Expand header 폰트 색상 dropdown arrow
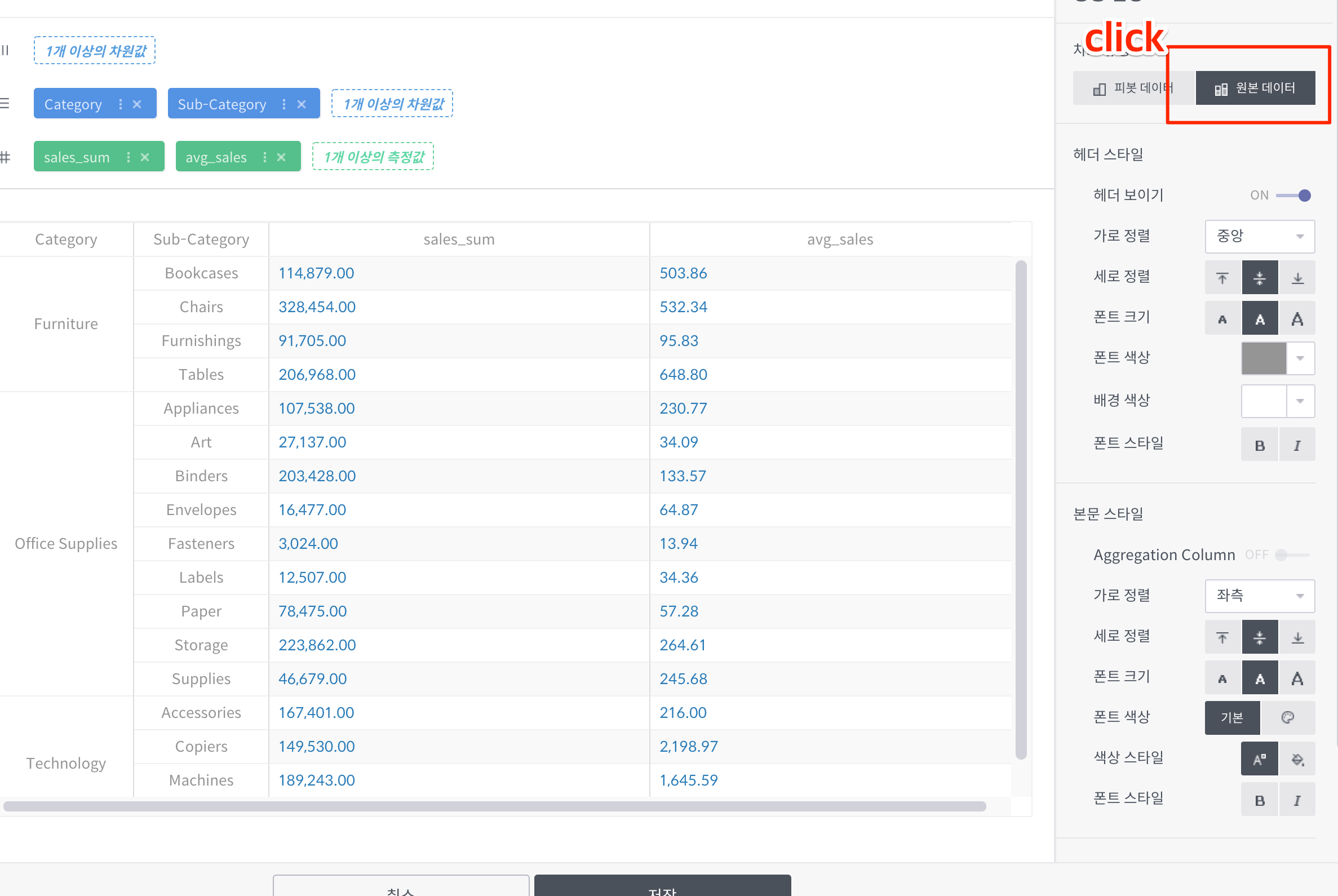 click(x=1300, y=358)
